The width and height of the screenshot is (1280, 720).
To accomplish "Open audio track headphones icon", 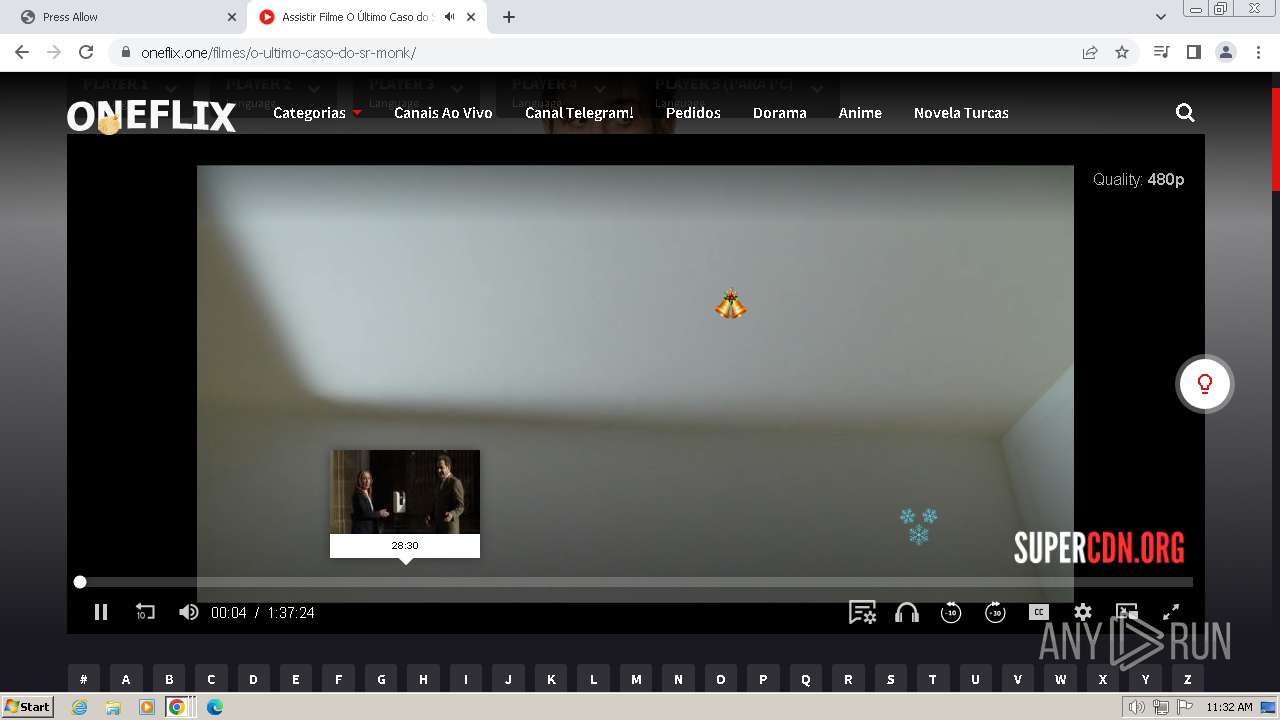I will pos(907,612).
